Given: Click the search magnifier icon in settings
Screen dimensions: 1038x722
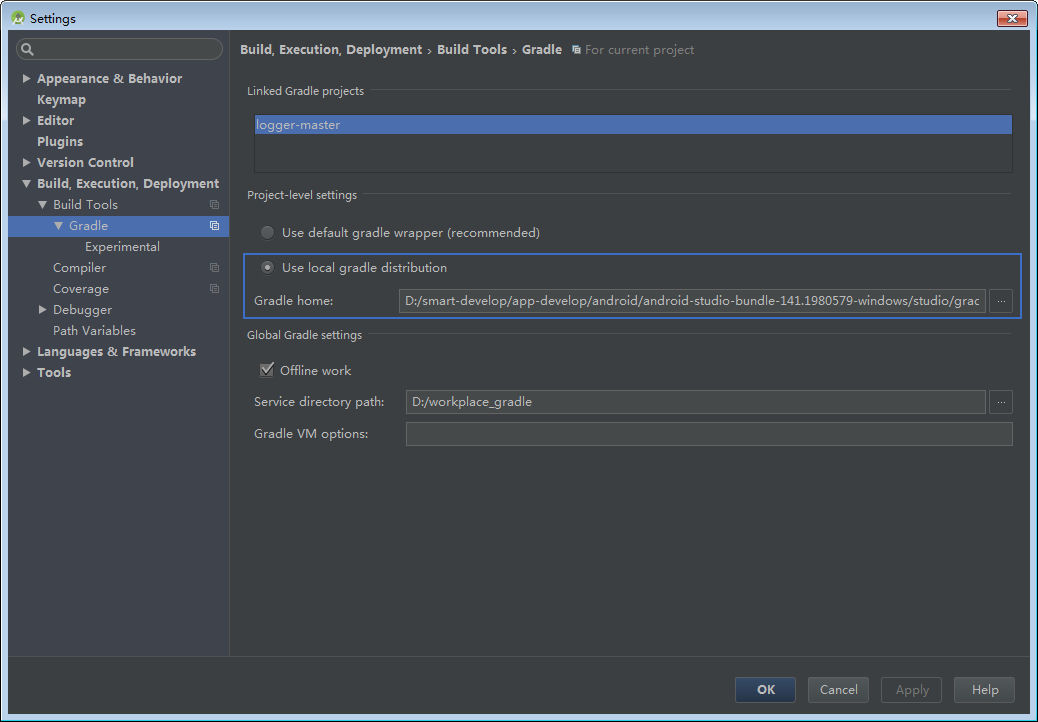Looking at the screenshot, I should pos(28,50).
